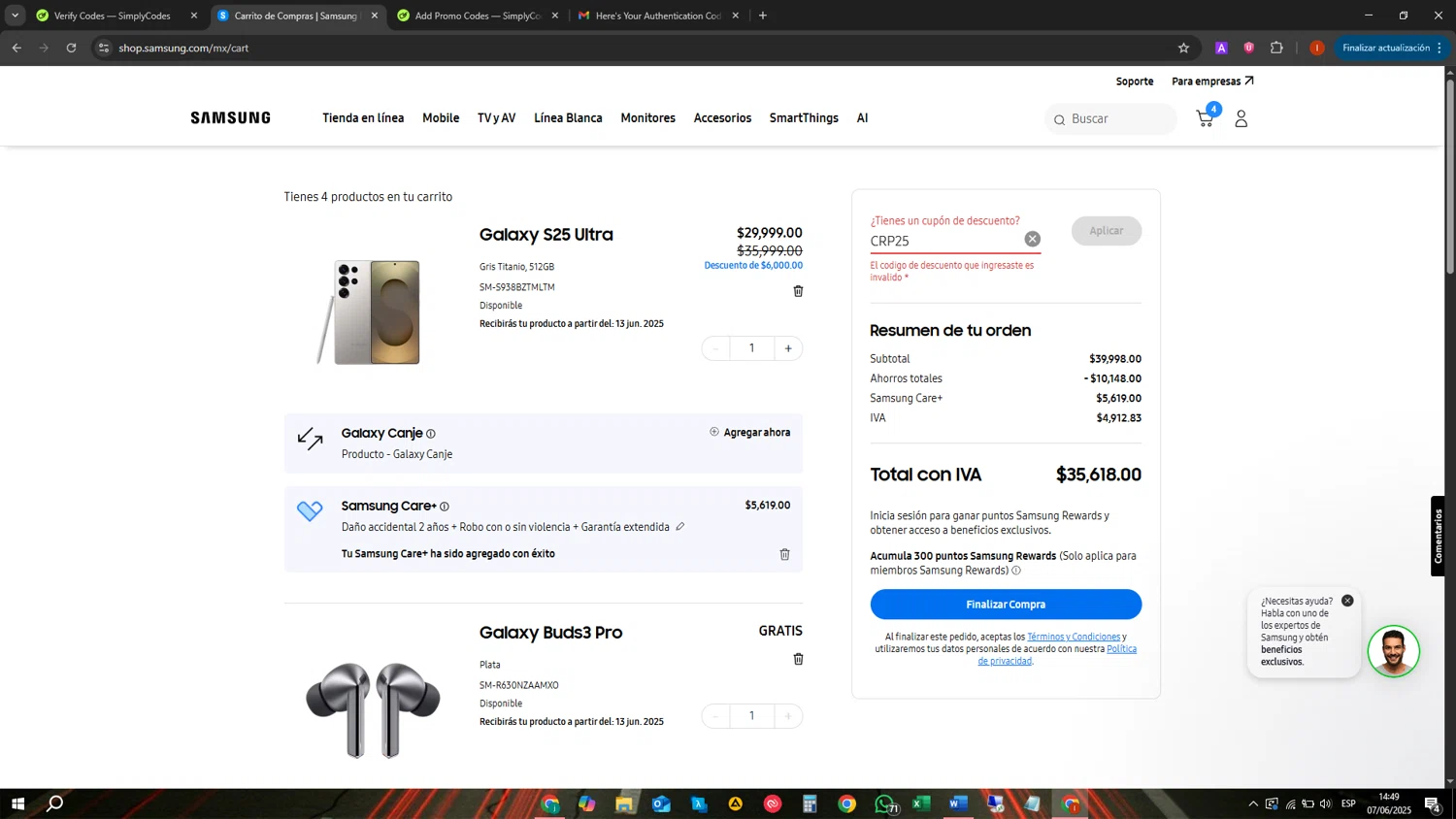Open Outlook from the taskbar
The width and height of the screenshot is (1456, 819).
tap(662, 803)
